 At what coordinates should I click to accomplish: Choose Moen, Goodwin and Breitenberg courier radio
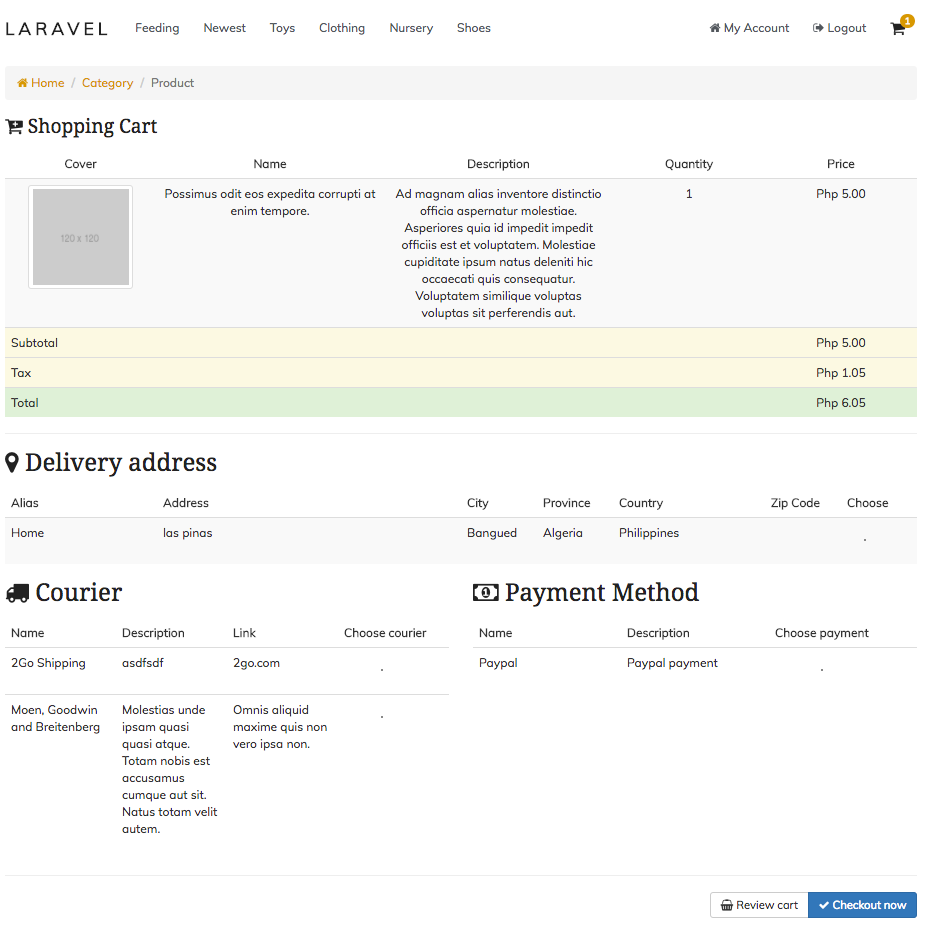382,717
